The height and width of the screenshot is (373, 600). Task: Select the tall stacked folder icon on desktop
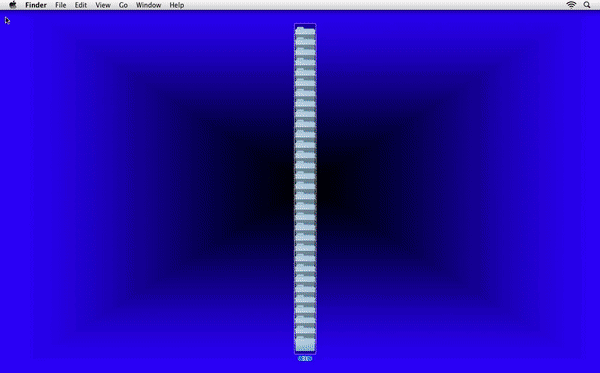305,189
